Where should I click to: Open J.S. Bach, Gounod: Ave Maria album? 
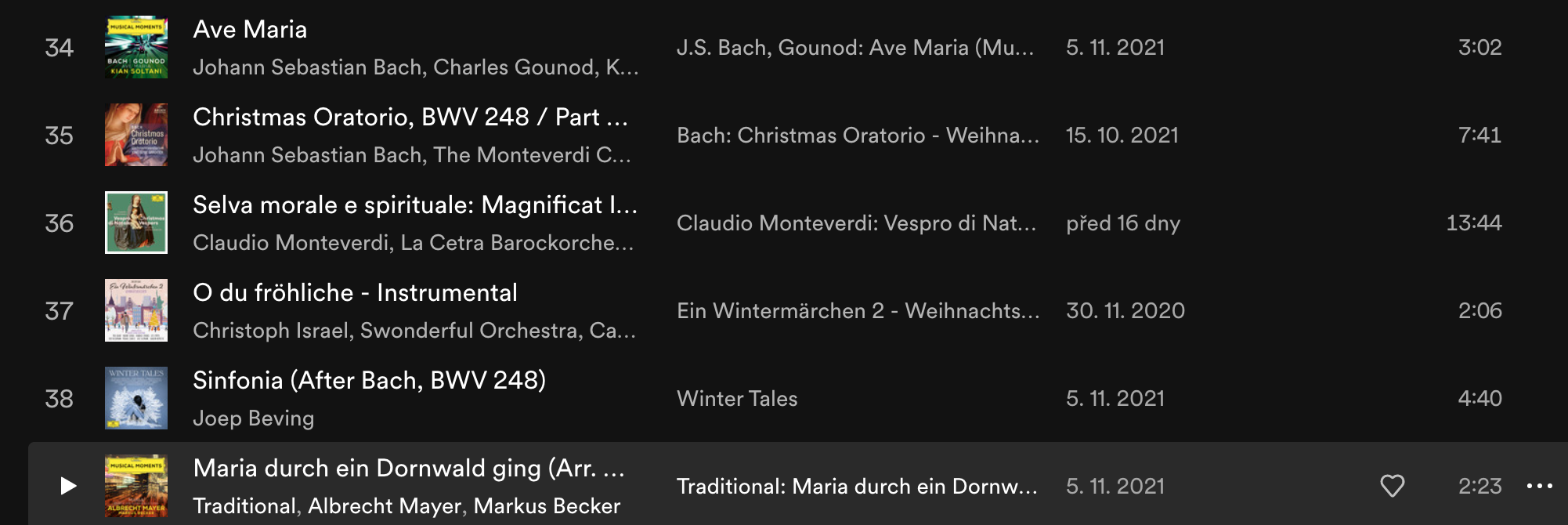pos(854,47)
